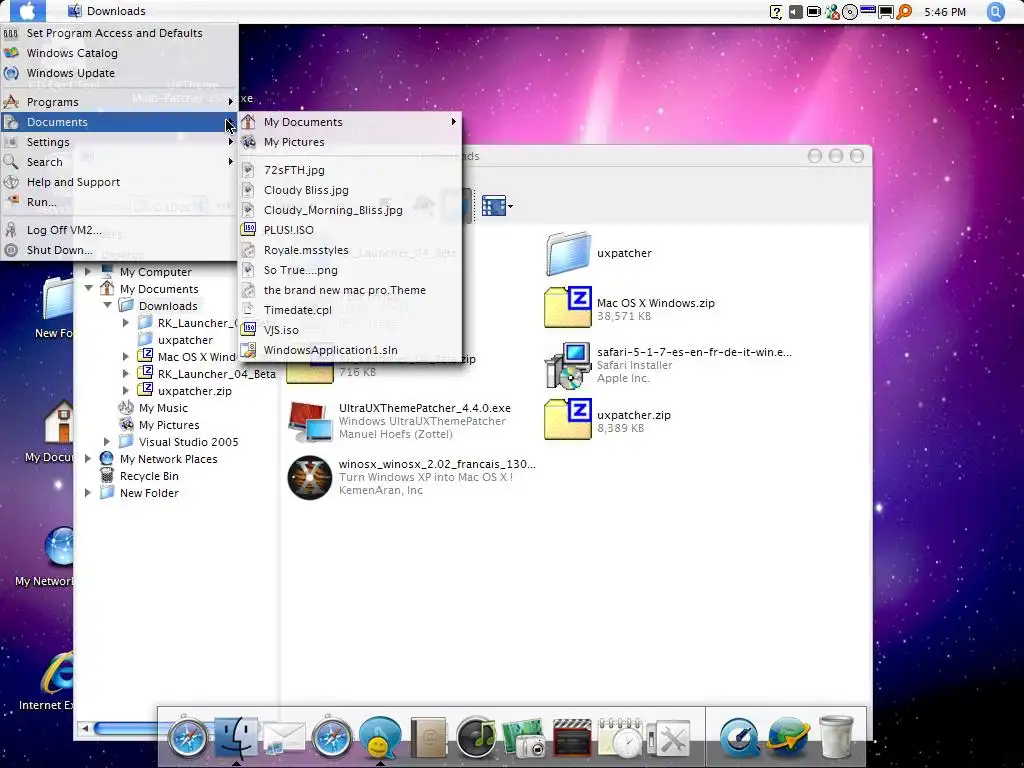This screenshot has height=768, width=1024.
Task: Select the winosx_winosx_2.02_francais file
Action: [x=411, y=477]
